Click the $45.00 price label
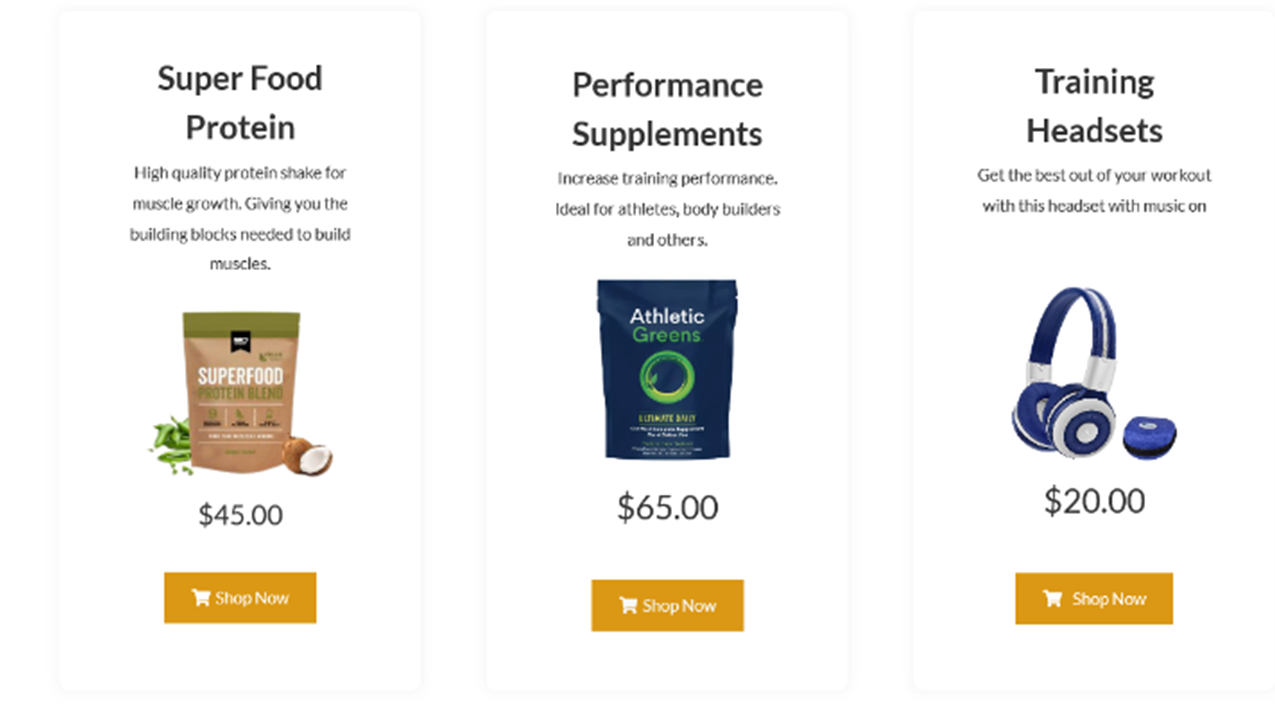This screenshot has height=720, width=1275. [240, 515]
